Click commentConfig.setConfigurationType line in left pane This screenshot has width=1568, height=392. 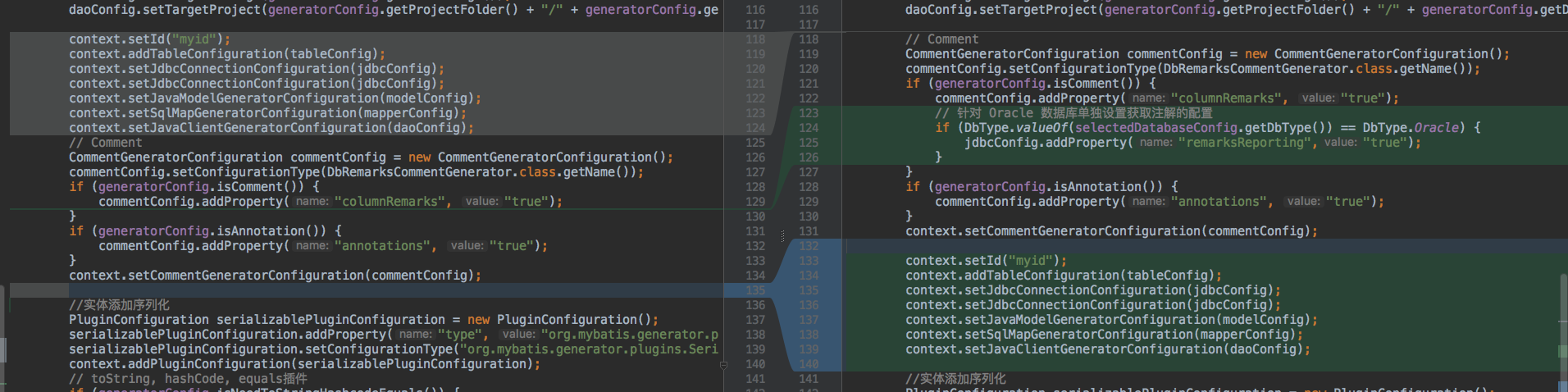click(356, 172)
